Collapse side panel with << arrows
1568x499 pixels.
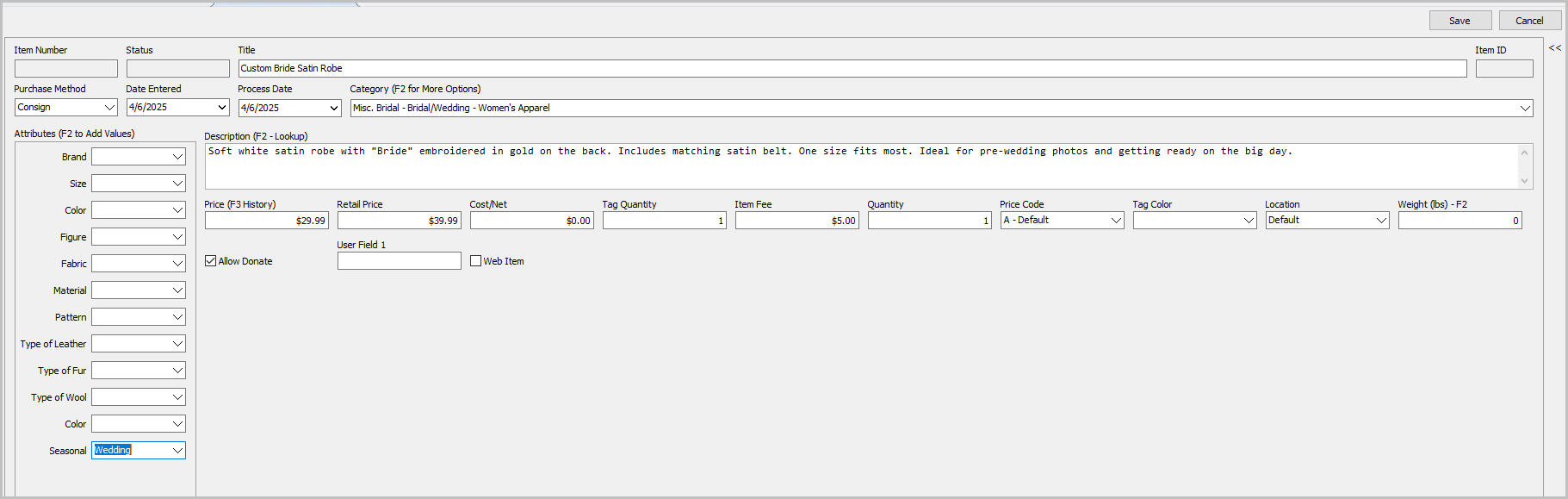[1555, 48]
